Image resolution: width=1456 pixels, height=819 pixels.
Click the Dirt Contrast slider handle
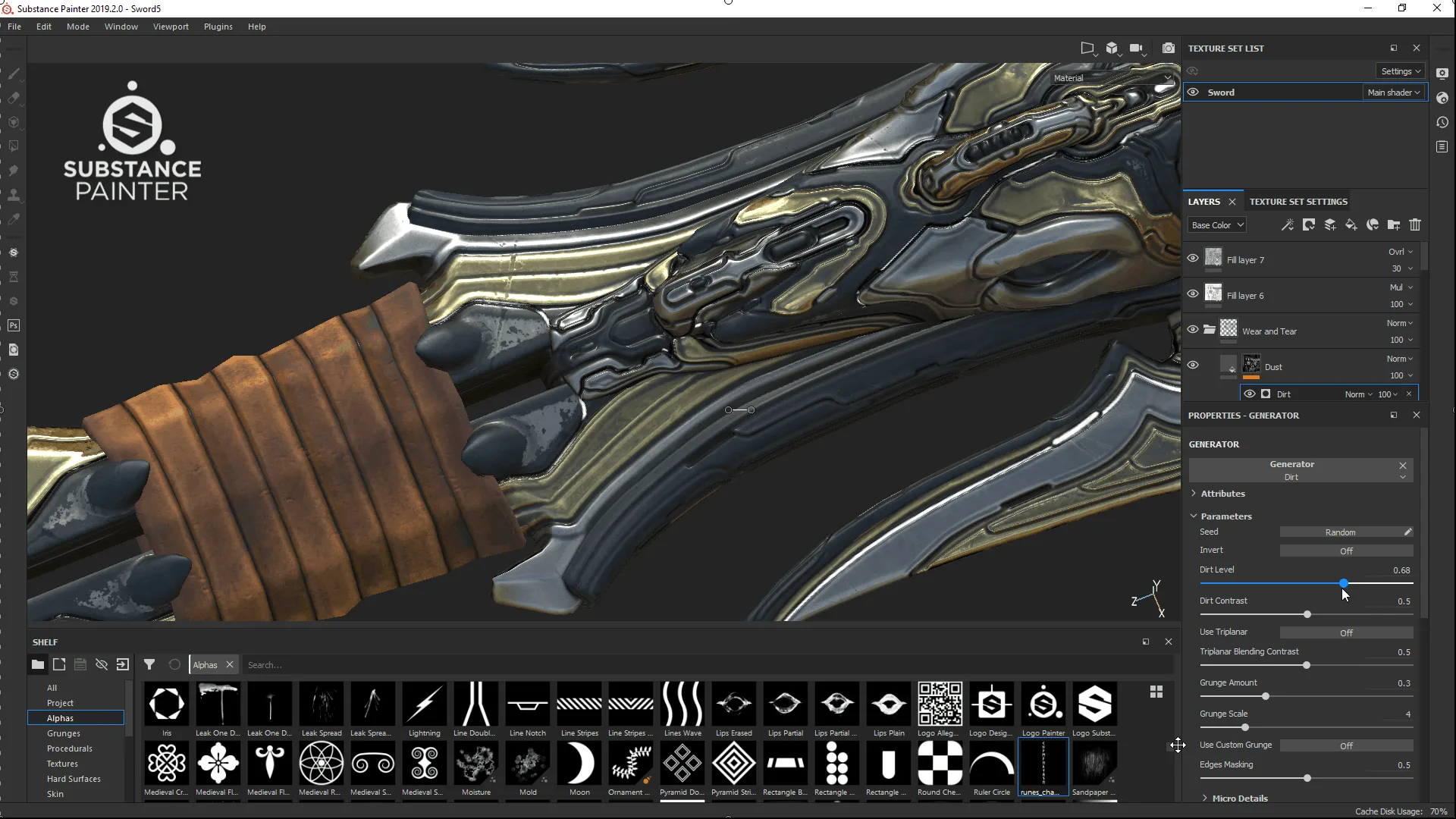tap(1307, 614)
